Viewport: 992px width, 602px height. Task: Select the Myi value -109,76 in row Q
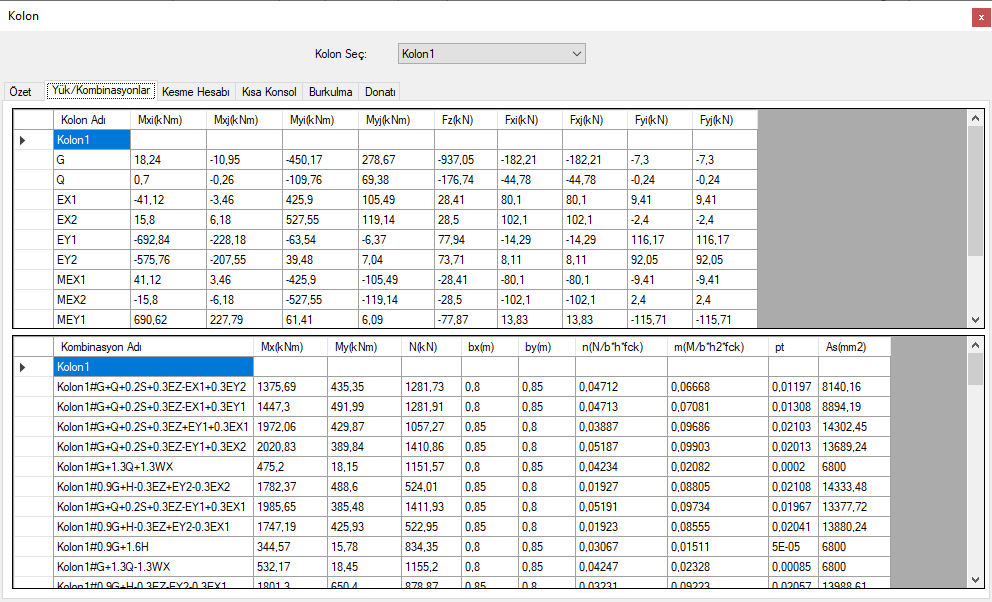(320, 180)
